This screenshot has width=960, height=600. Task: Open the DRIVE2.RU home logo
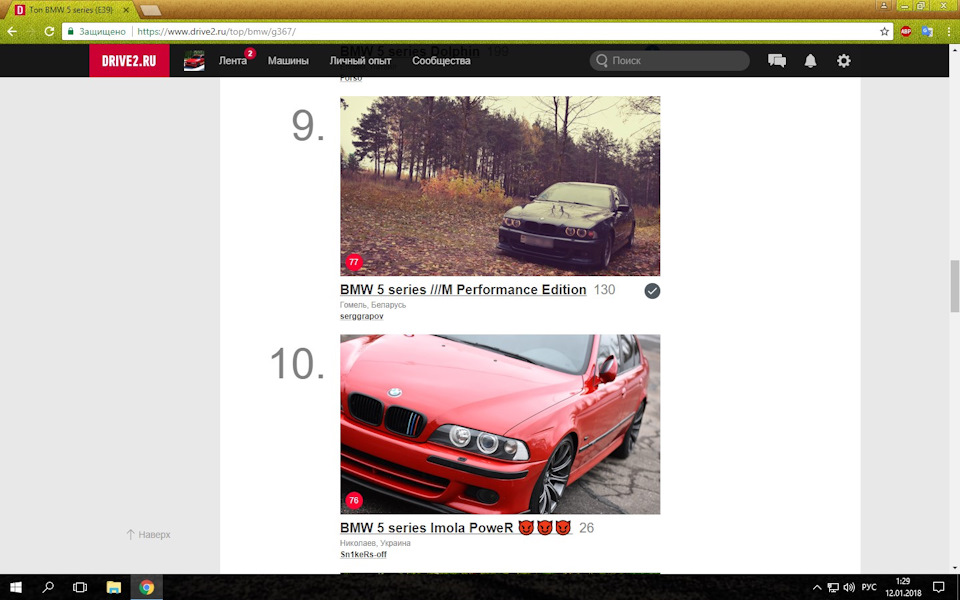tap(129, 61)
